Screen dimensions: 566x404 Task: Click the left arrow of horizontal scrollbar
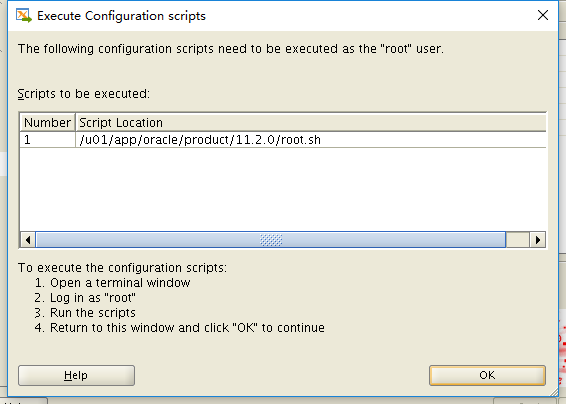coord(27,240)
